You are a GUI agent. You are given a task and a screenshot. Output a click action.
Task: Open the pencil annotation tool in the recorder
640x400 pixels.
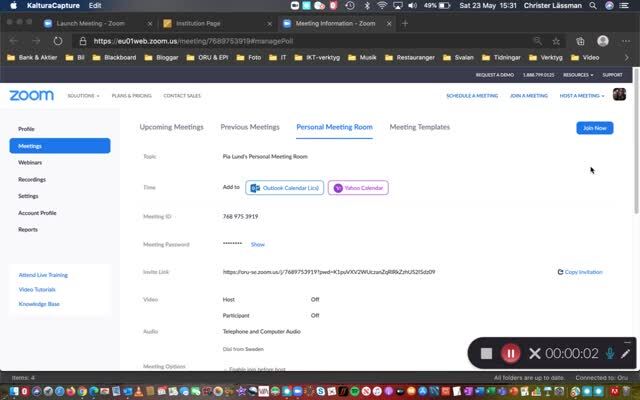(x=625, y=353)
